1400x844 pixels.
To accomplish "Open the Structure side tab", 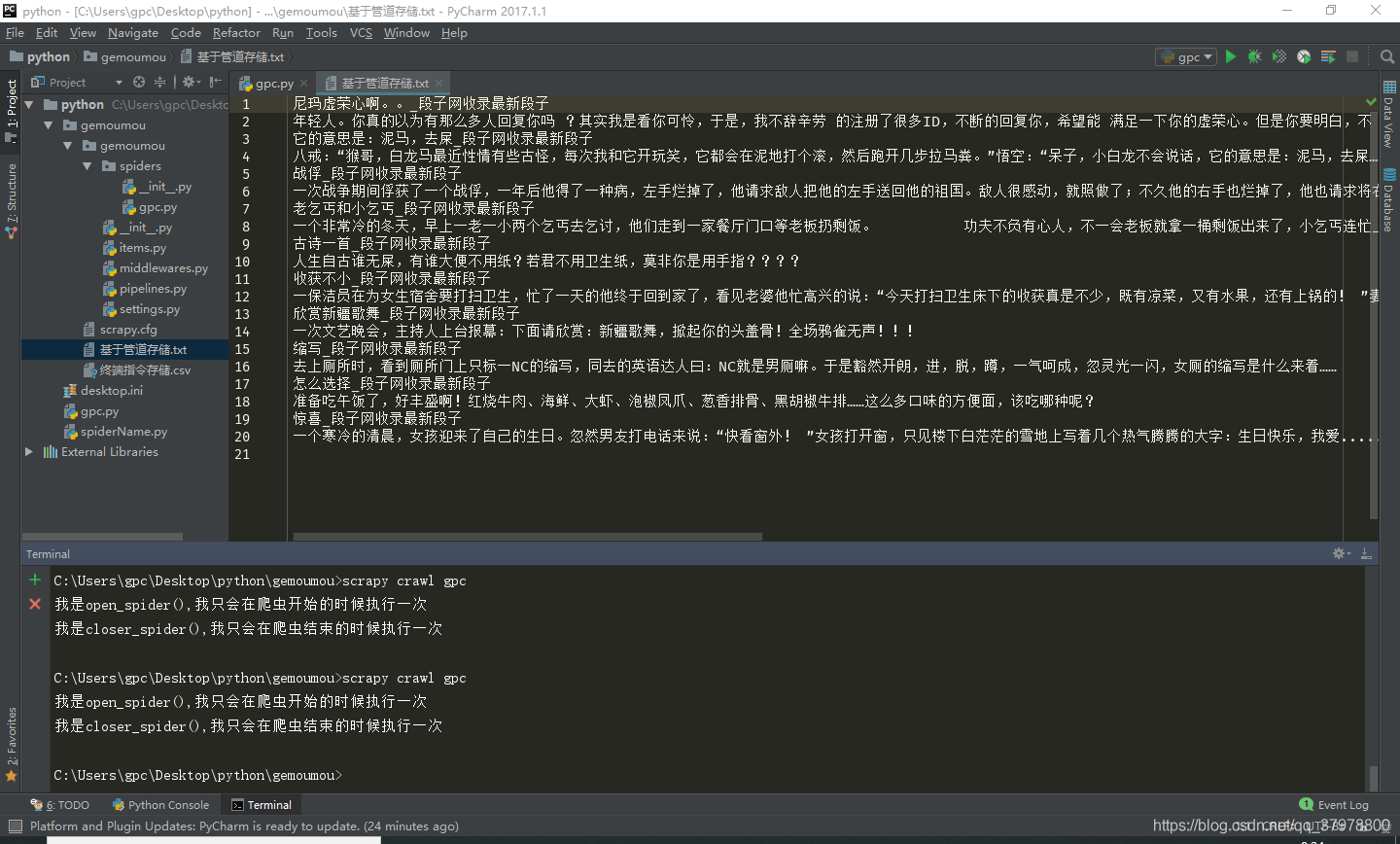I will coord(12,200).
